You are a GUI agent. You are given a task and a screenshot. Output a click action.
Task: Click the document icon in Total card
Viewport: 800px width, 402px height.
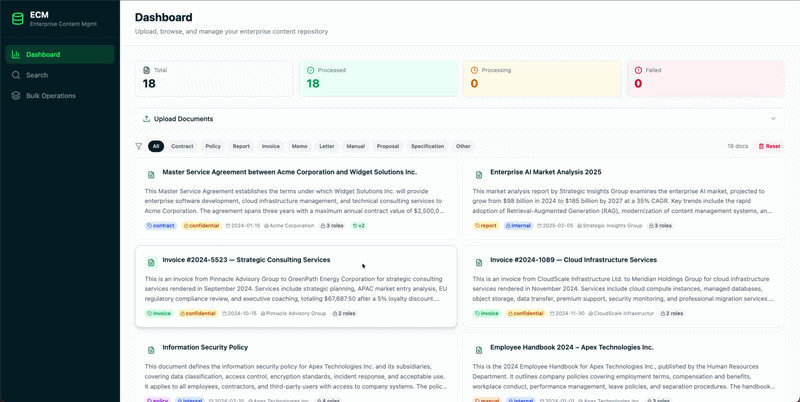[146, 70]
